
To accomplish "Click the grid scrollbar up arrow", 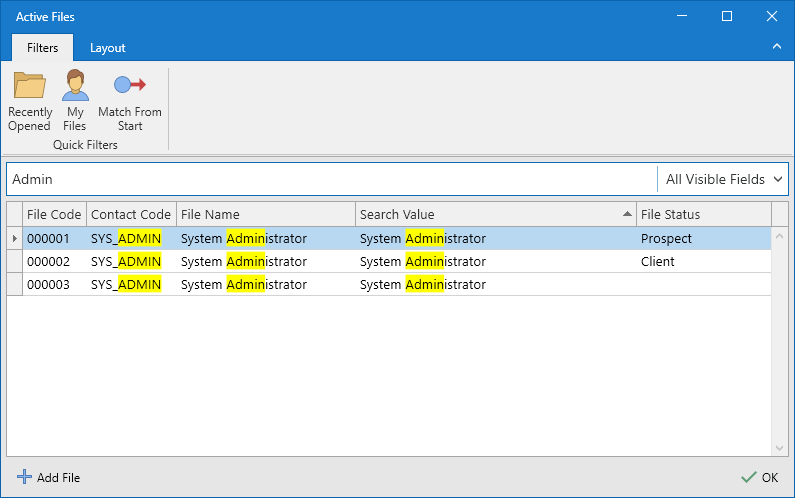I will pos(780,236).
